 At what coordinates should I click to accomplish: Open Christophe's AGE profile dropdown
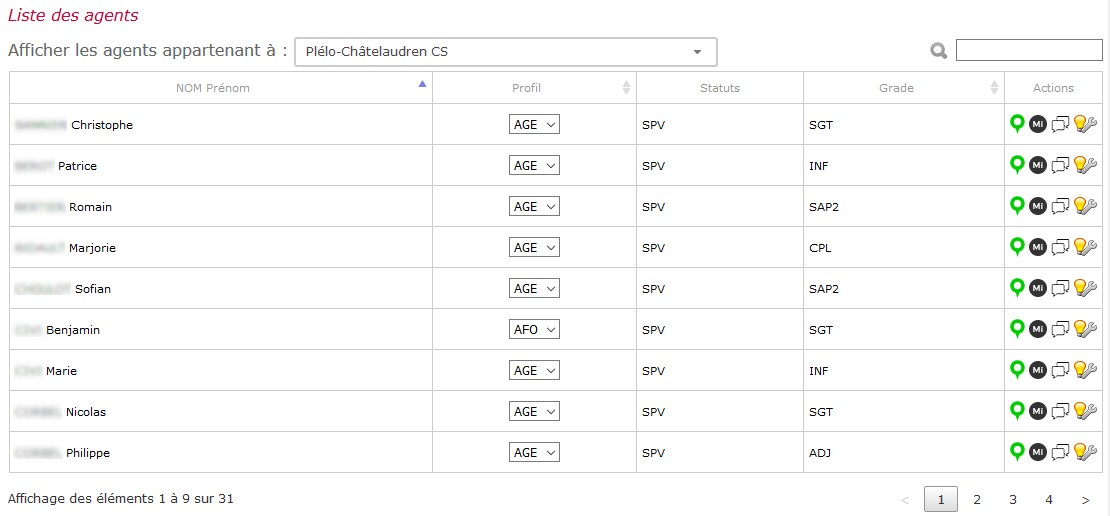(x=534, y=125)
